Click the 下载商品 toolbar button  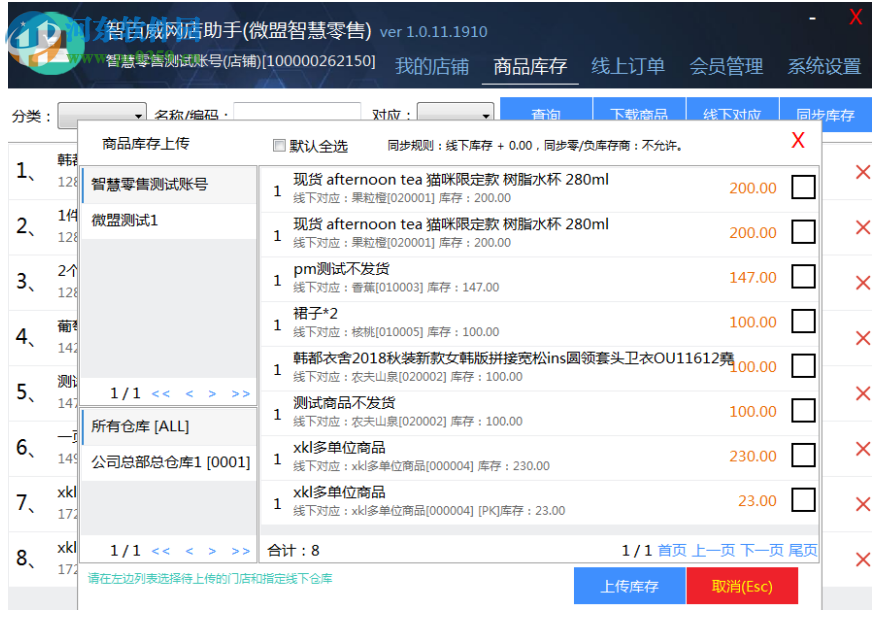(x=640, y=114)
